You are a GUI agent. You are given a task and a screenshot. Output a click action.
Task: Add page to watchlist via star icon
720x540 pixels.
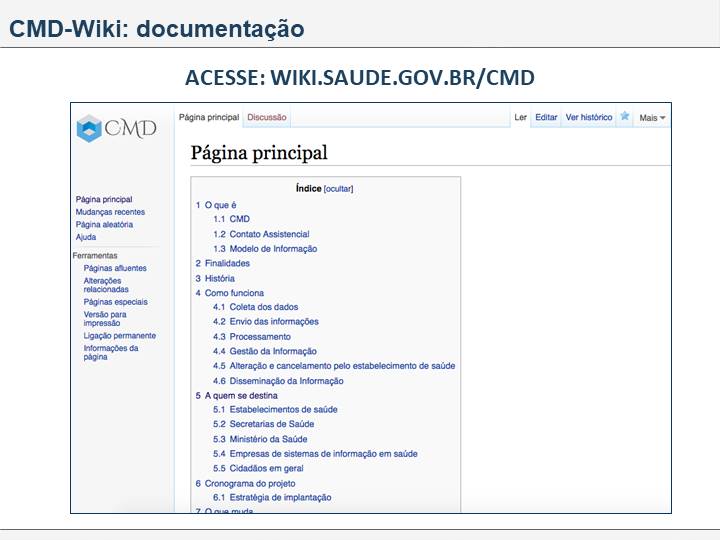(624, 116)
